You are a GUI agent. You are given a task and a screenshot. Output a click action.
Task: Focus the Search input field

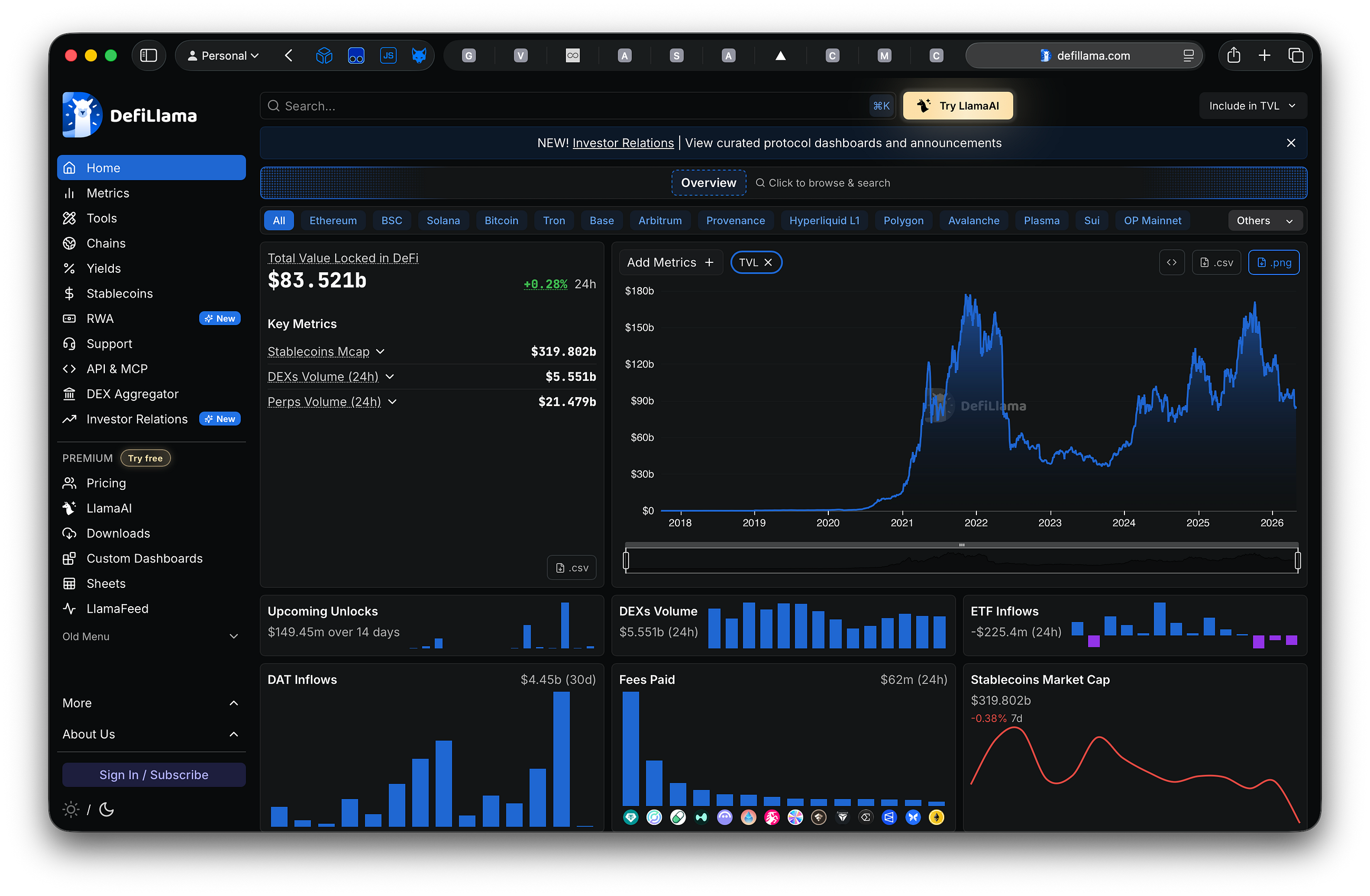click(578, 106)
